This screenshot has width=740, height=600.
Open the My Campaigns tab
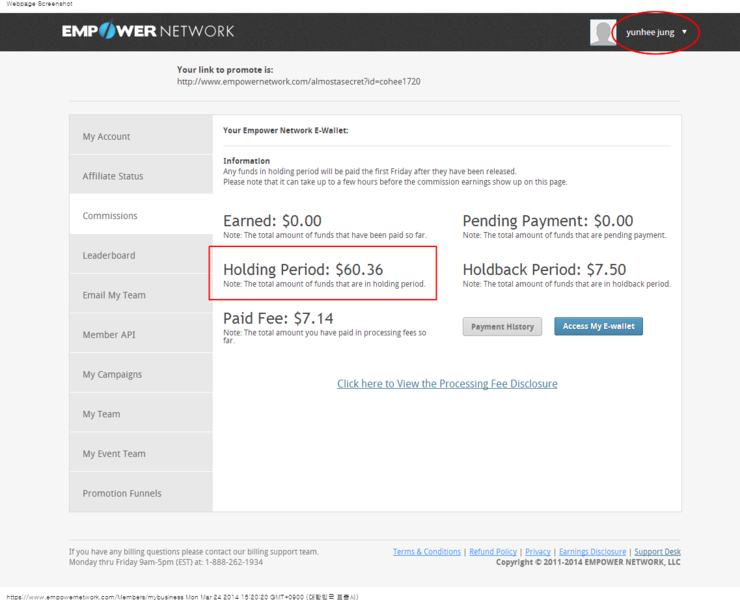(141, 374)
